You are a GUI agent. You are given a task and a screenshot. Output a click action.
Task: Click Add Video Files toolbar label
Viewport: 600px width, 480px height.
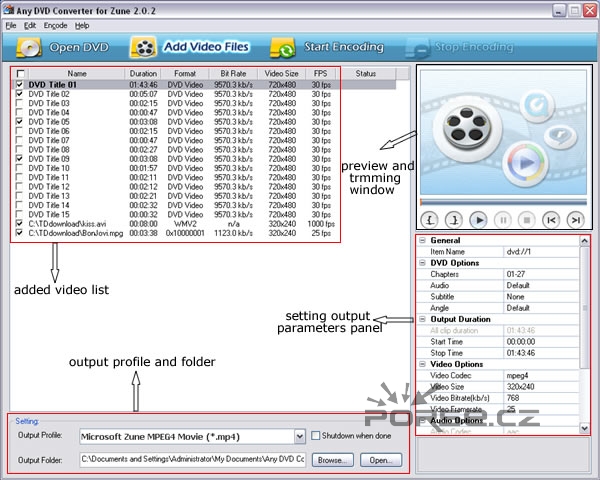pyautogui.click(x=207, y=47)
